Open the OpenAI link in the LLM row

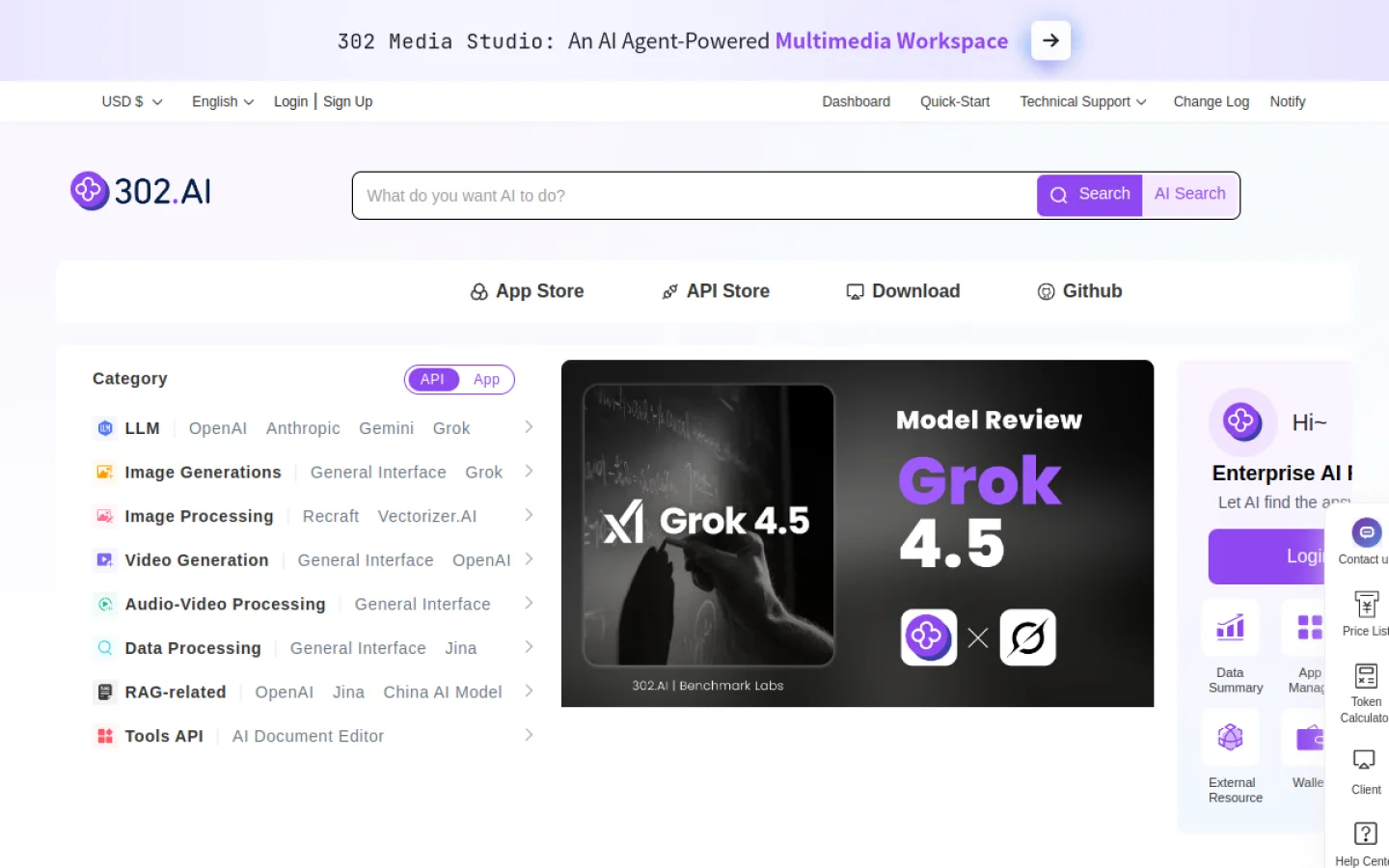click(218, 428)
